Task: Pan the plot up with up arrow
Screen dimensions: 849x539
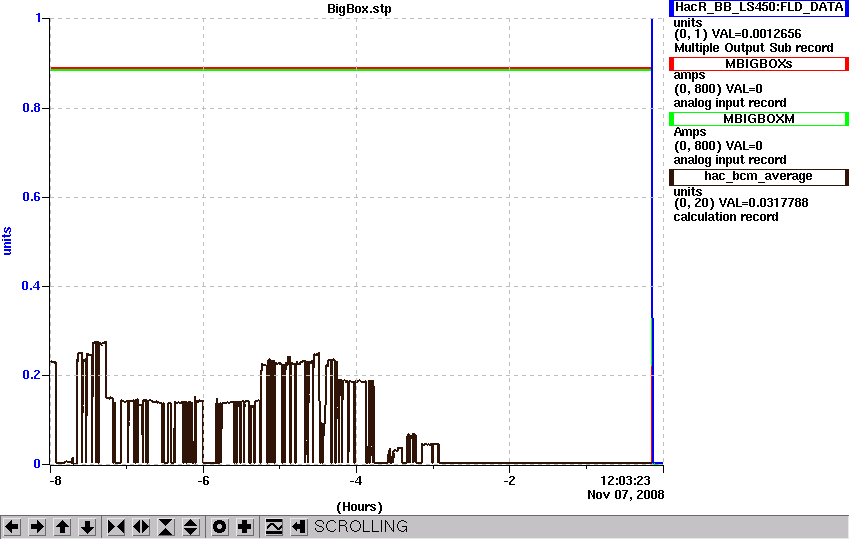Action: (62, 527)
